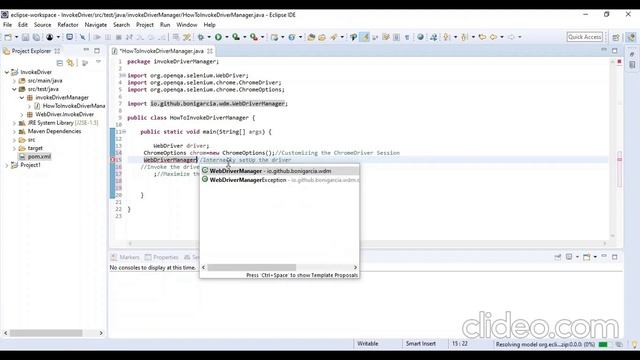Viewport: 640px width, 360px height.
Task: Click the External Tools run icon
Action: click(254, 37)
